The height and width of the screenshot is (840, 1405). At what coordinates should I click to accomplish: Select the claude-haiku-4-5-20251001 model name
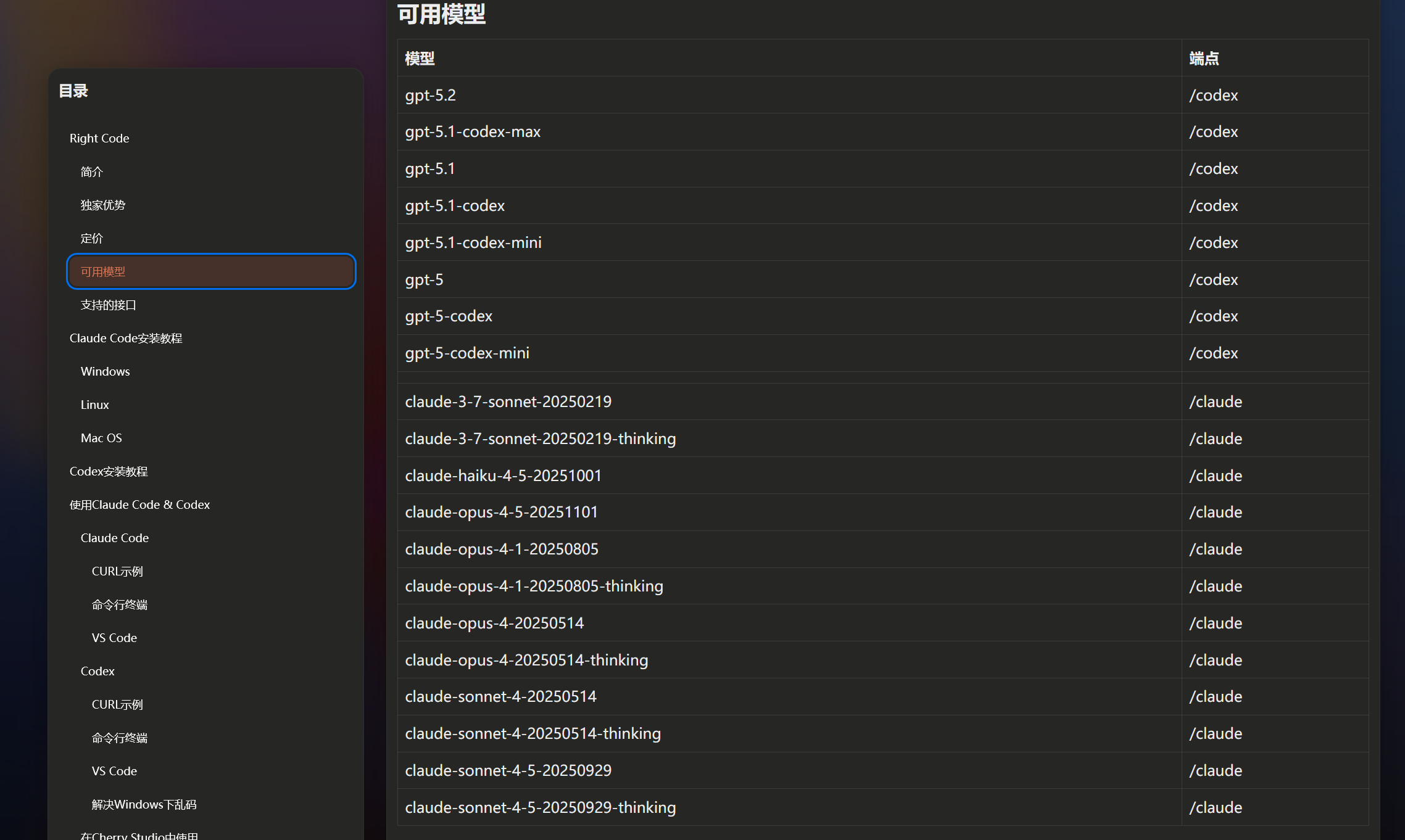[x=503, y=476]
